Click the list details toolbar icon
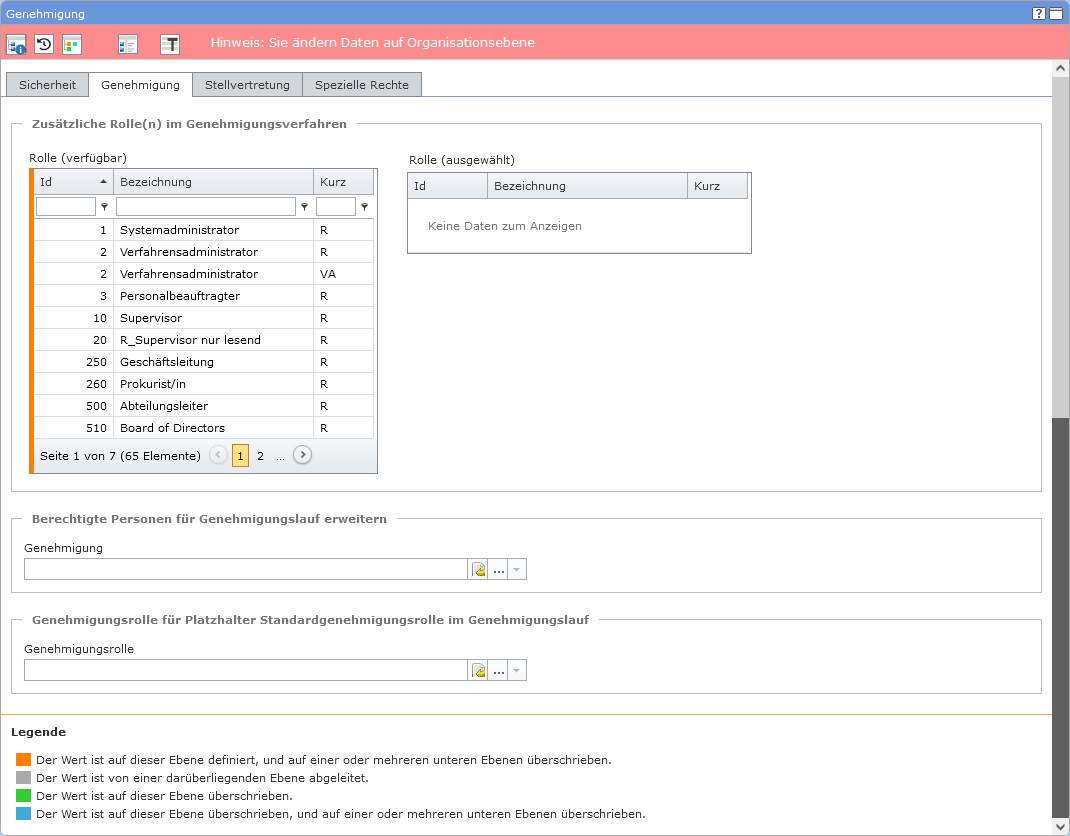This screenshot has width=1070, height=836. pos(127,44)
